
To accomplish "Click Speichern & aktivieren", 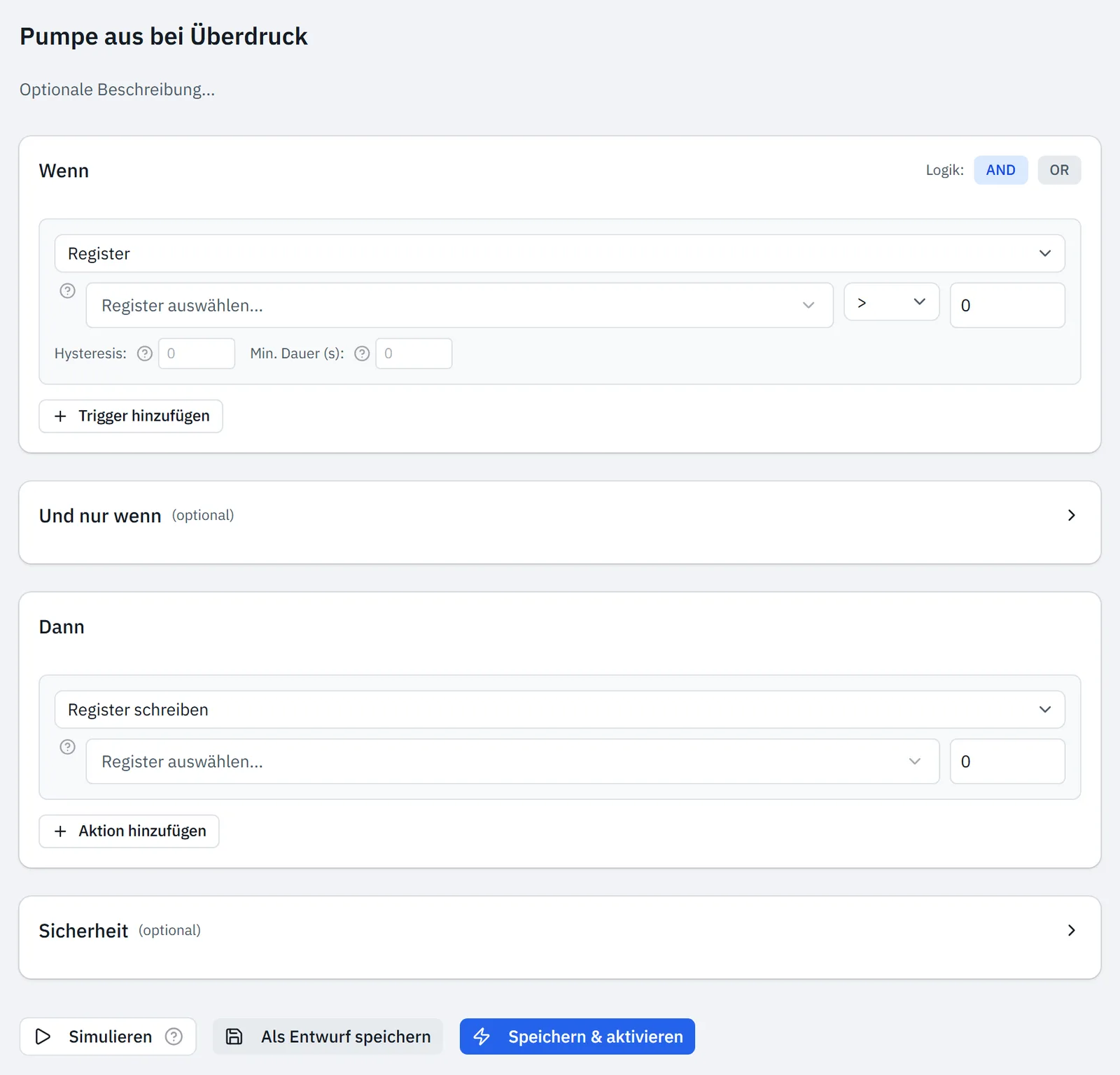I will (577, 1037).
